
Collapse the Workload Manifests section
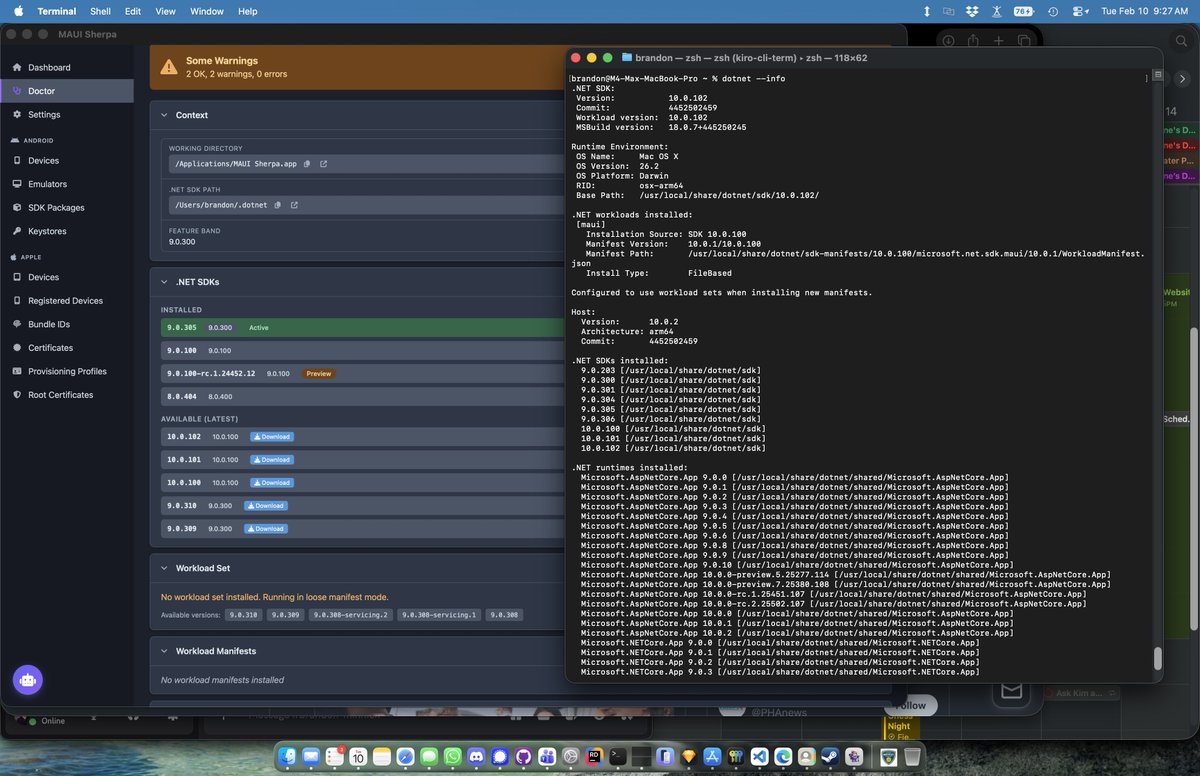(x=165, y=651)
